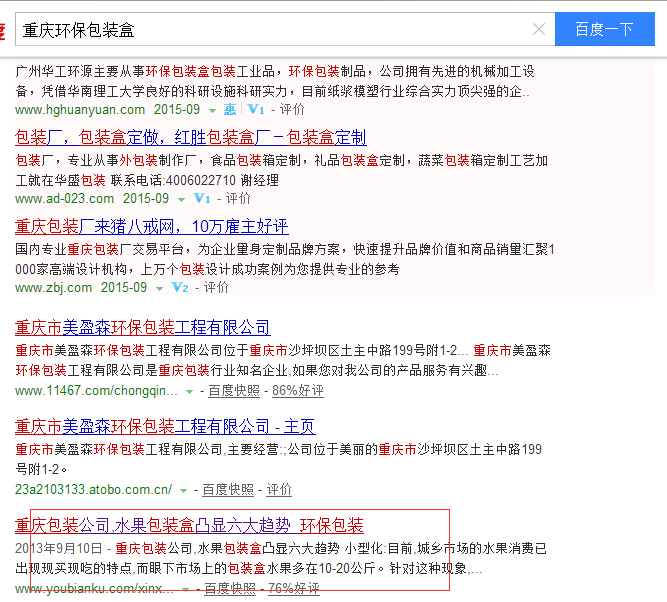Click the 惠 badge next to hghuanyuan.com

(230, 110)
